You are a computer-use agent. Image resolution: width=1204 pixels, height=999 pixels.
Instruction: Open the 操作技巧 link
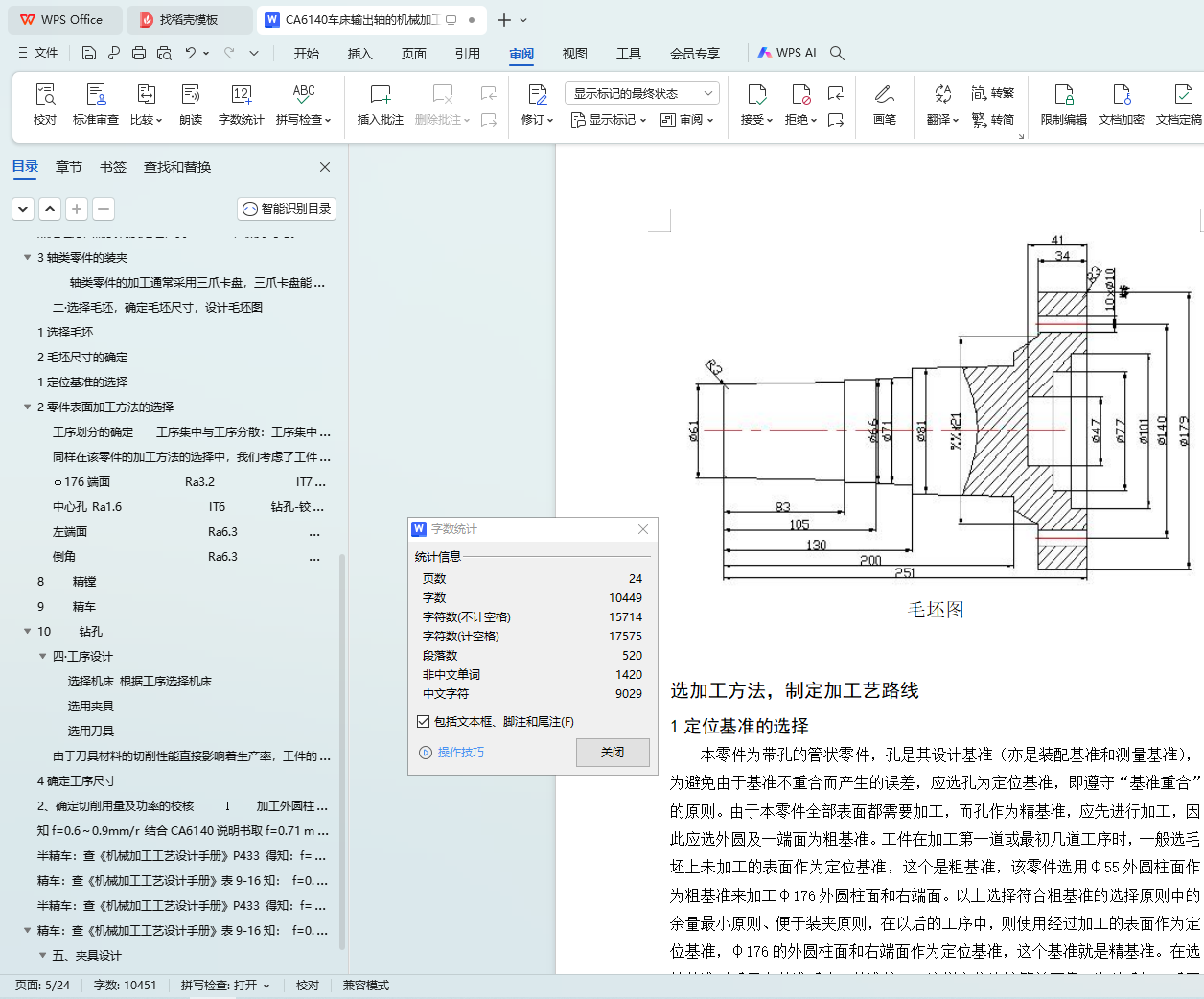click(x=460, y=753)
